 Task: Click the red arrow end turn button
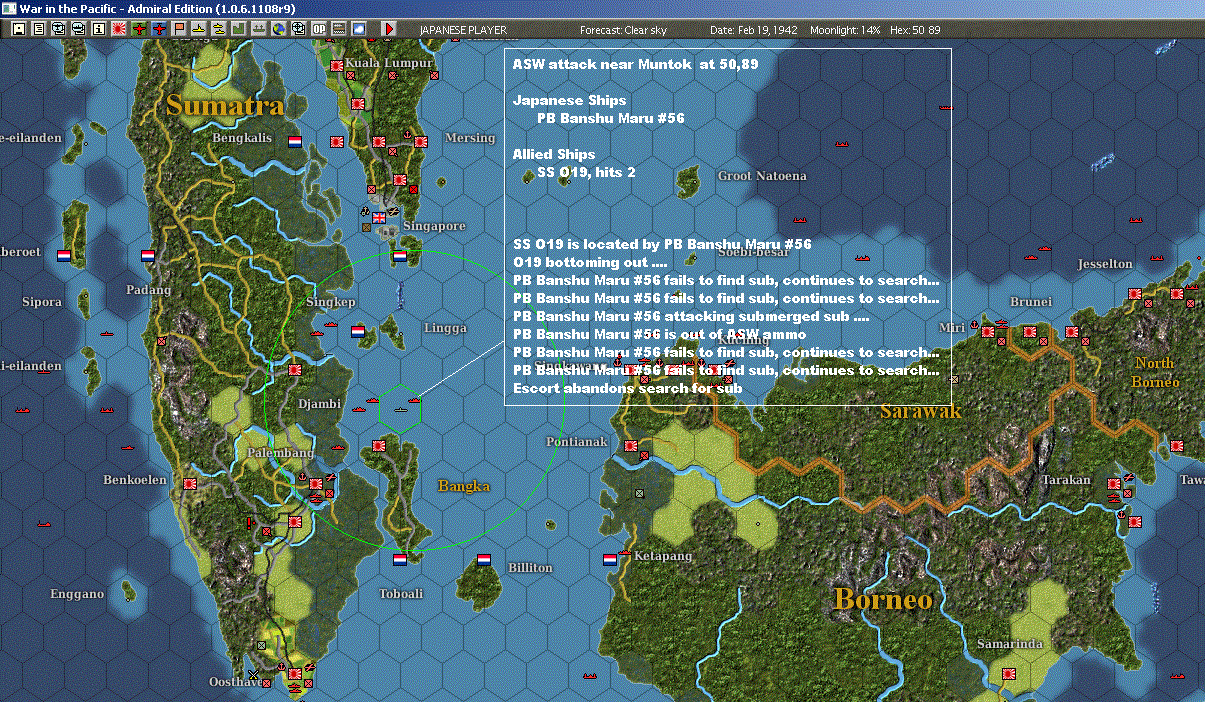[390, 29]
